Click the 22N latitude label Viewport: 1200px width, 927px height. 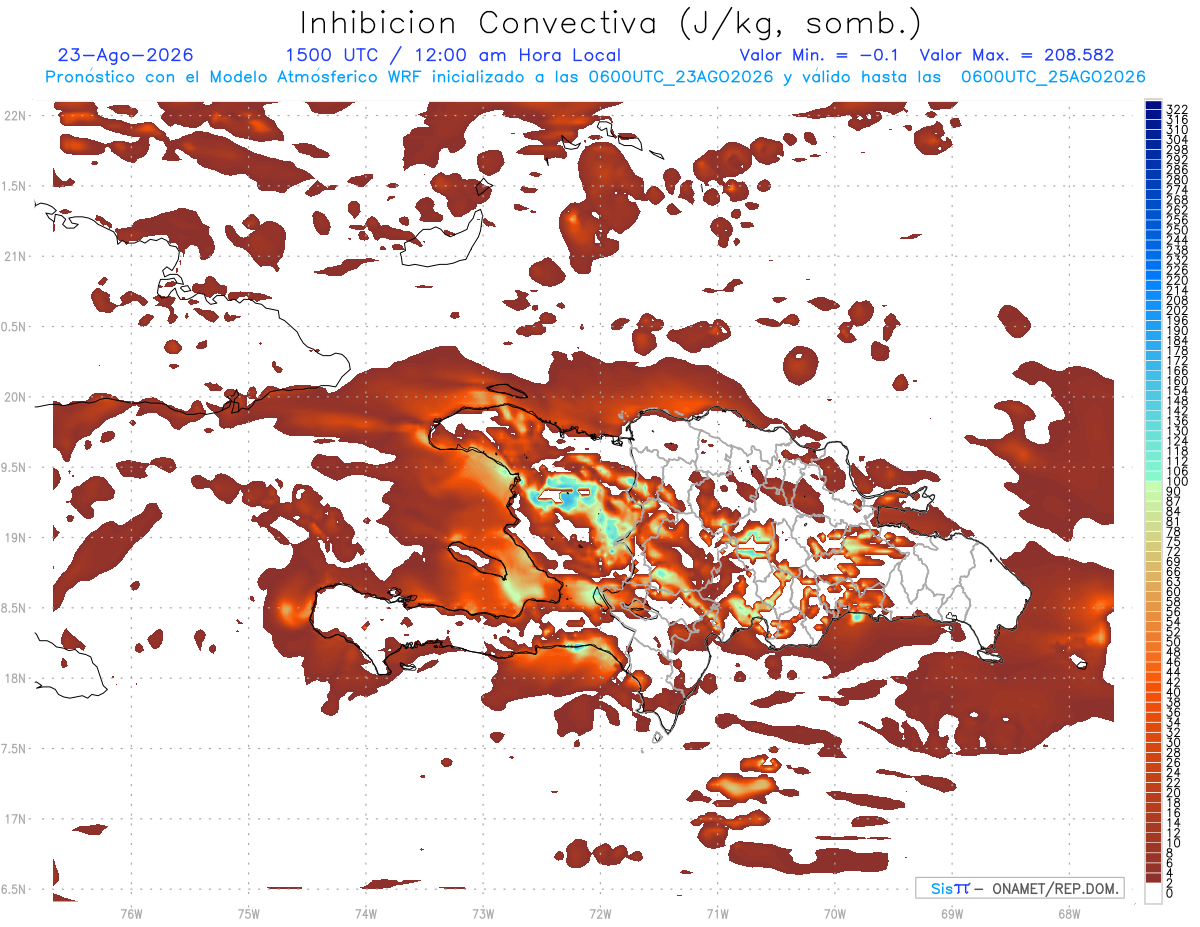pos(14,116)
